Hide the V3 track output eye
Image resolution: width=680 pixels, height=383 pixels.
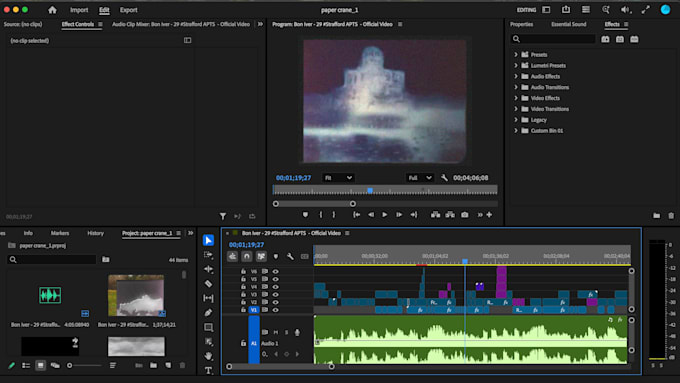click(x=275, y=295)
